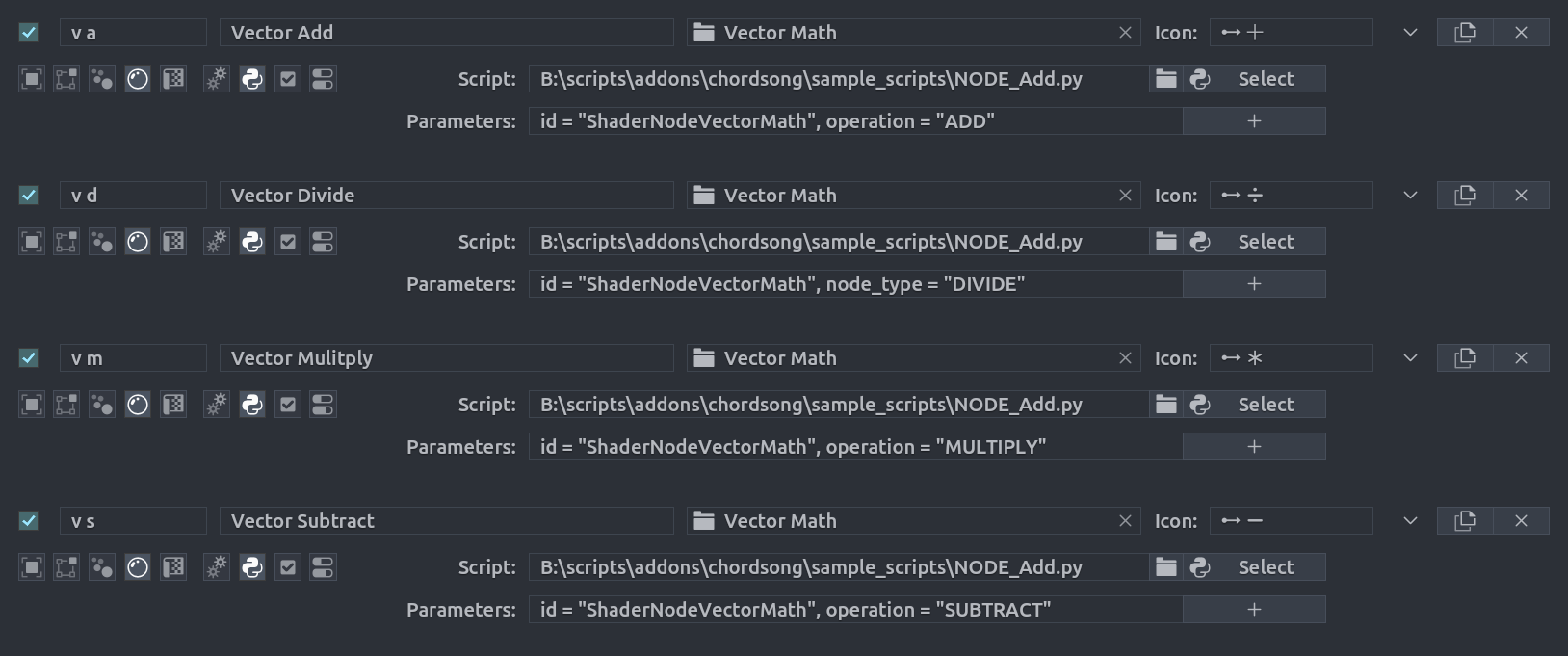Add parameter with plus button for Vector Divide

pos(1254,284)
